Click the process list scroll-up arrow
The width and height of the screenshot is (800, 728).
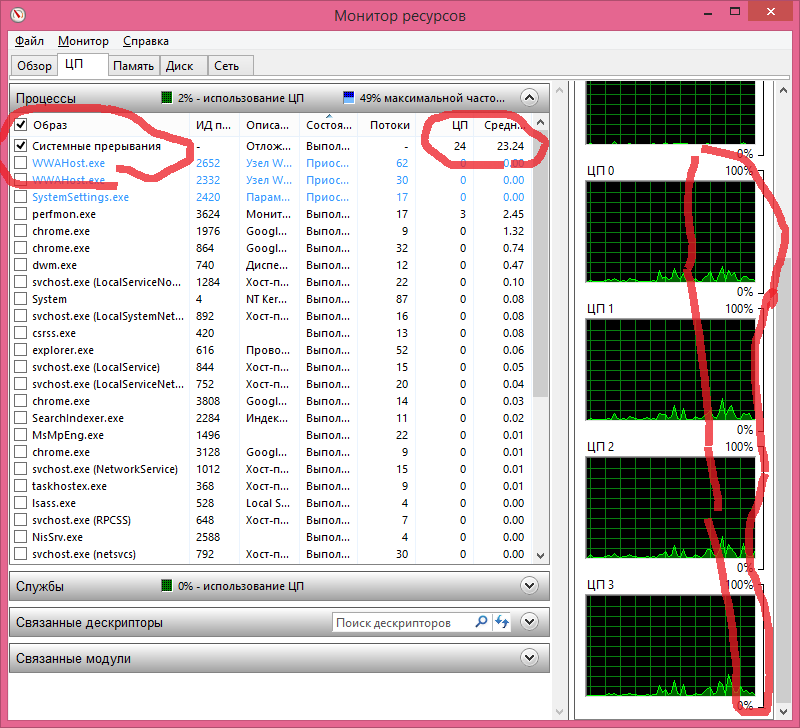(x=541, y=122)
